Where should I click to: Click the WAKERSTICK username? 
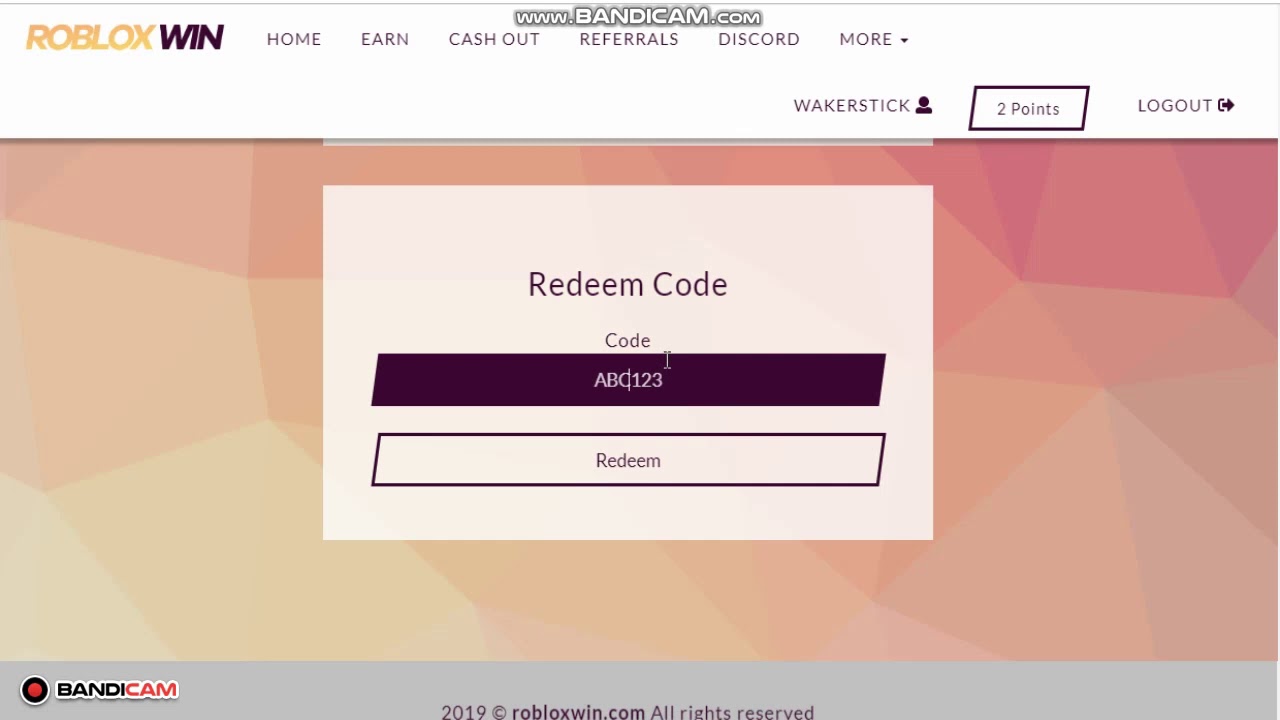click(x=852, y=105)
